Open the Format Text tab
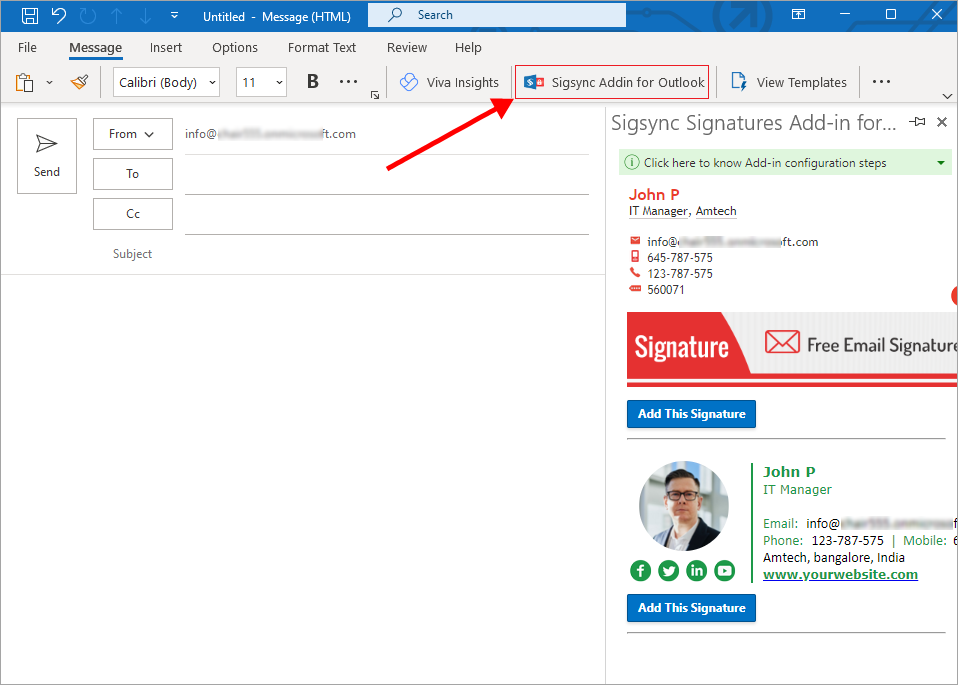 click(321, 47)
